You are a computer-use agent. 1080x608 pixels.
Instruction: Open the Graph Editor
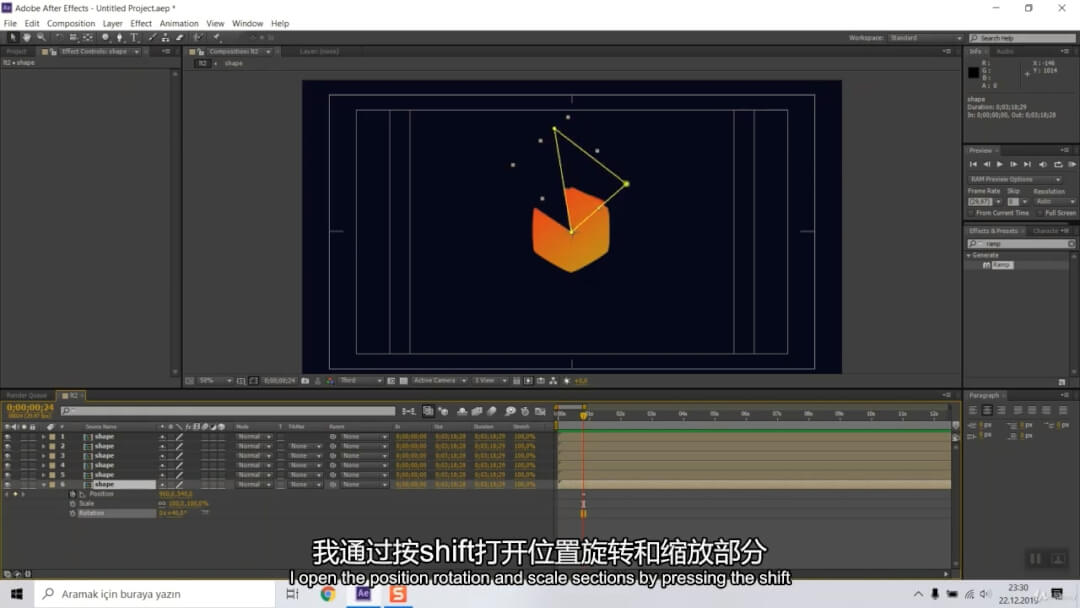point(541,412)
